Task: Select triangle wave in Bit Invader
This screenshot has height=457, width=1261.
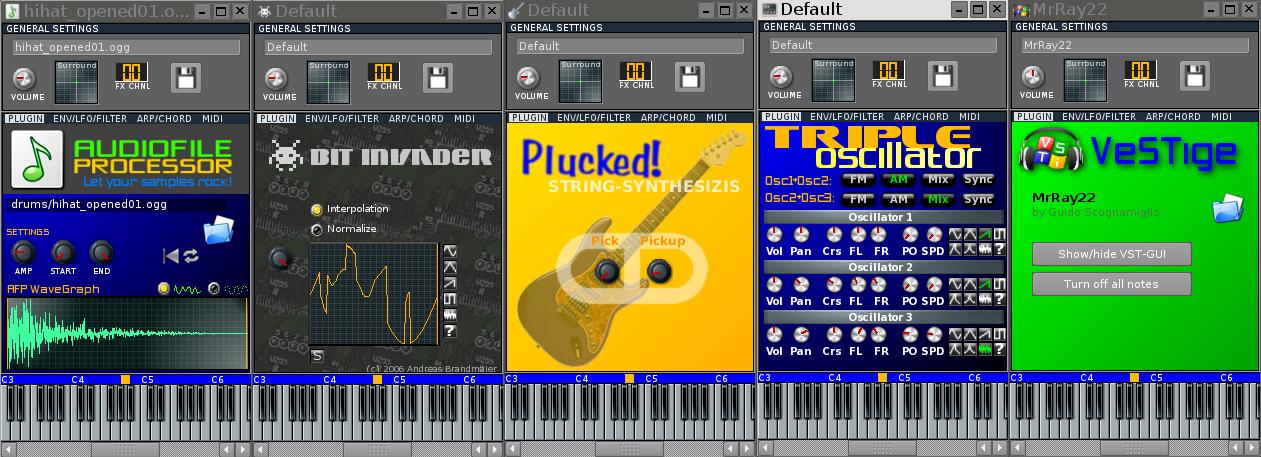Action: (x=450, y=267)
